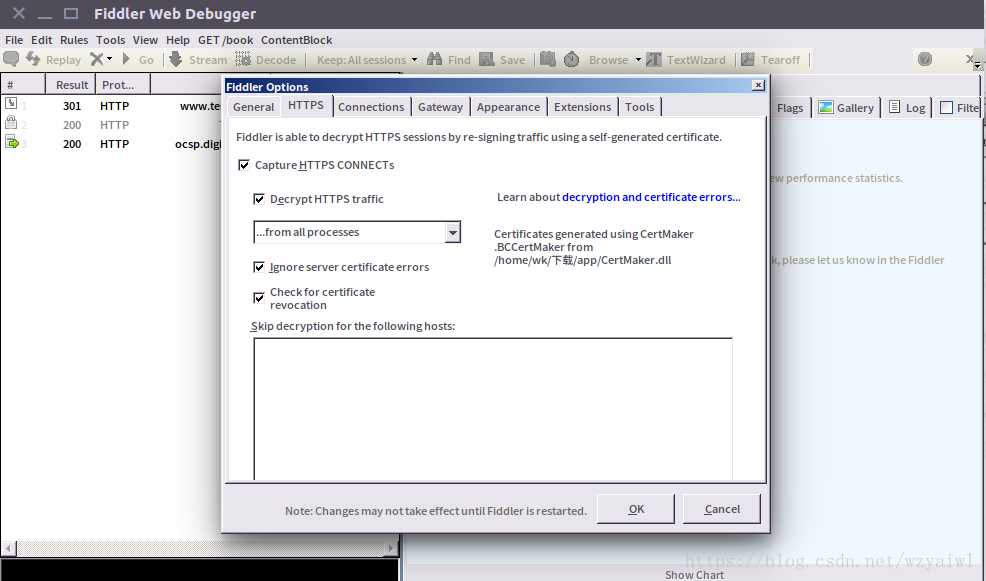Open the Rules menu
986x581 pixels.
pyautogui.click(x=74, y=40)
